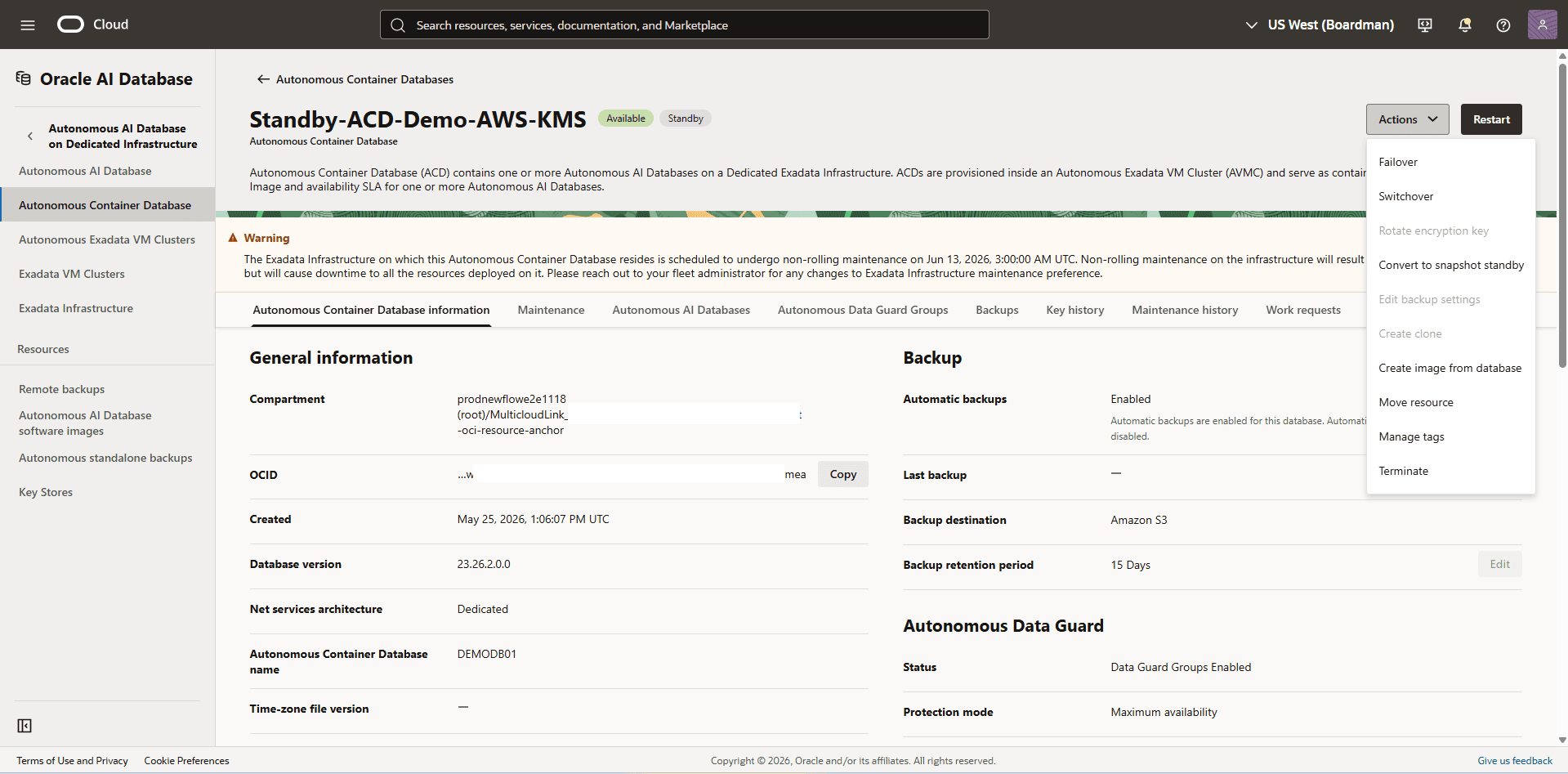Click the Standby role badge
1568x774 pixels.
(686, 119)
